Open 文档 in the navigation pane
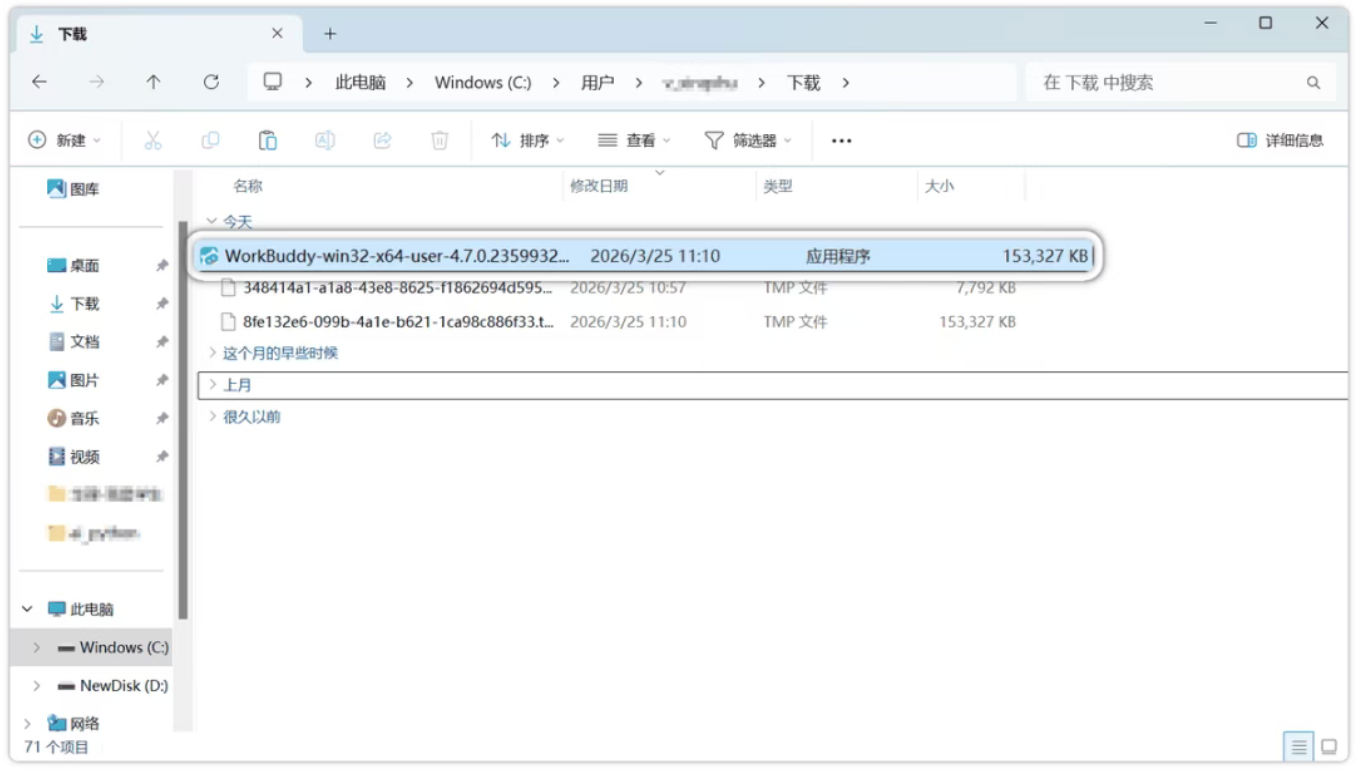The width and height of the screenshot is (1362, 772). pyautogui.click(x=74, y=342)
